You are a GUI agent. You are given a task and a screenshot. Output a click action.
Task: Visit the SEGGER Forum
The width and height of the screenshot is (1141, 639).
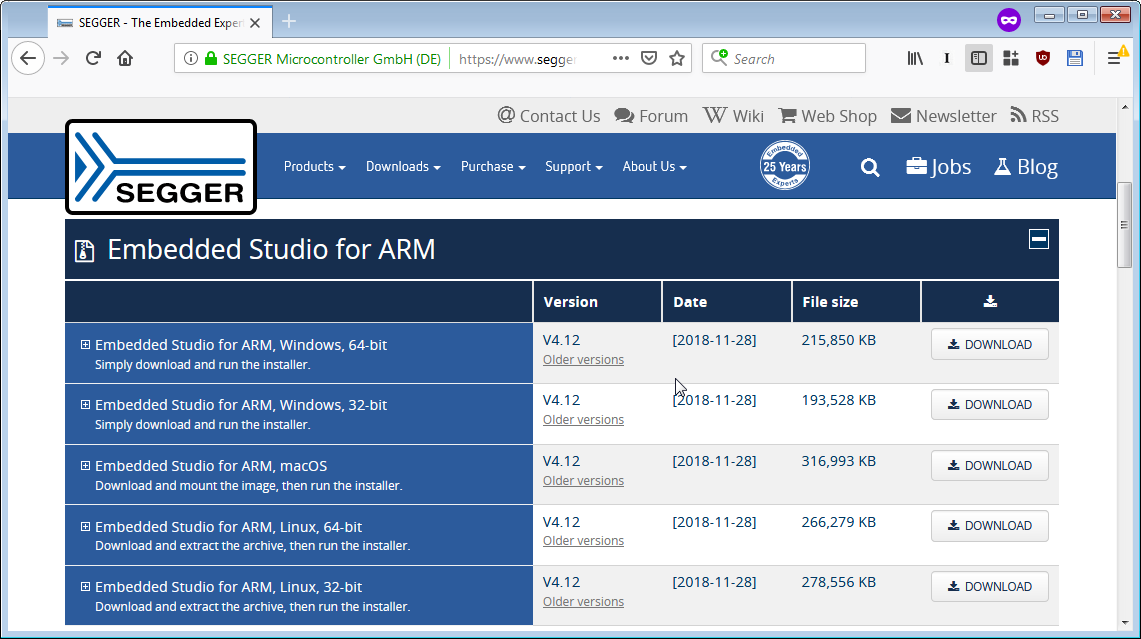(x=651, y=116)
